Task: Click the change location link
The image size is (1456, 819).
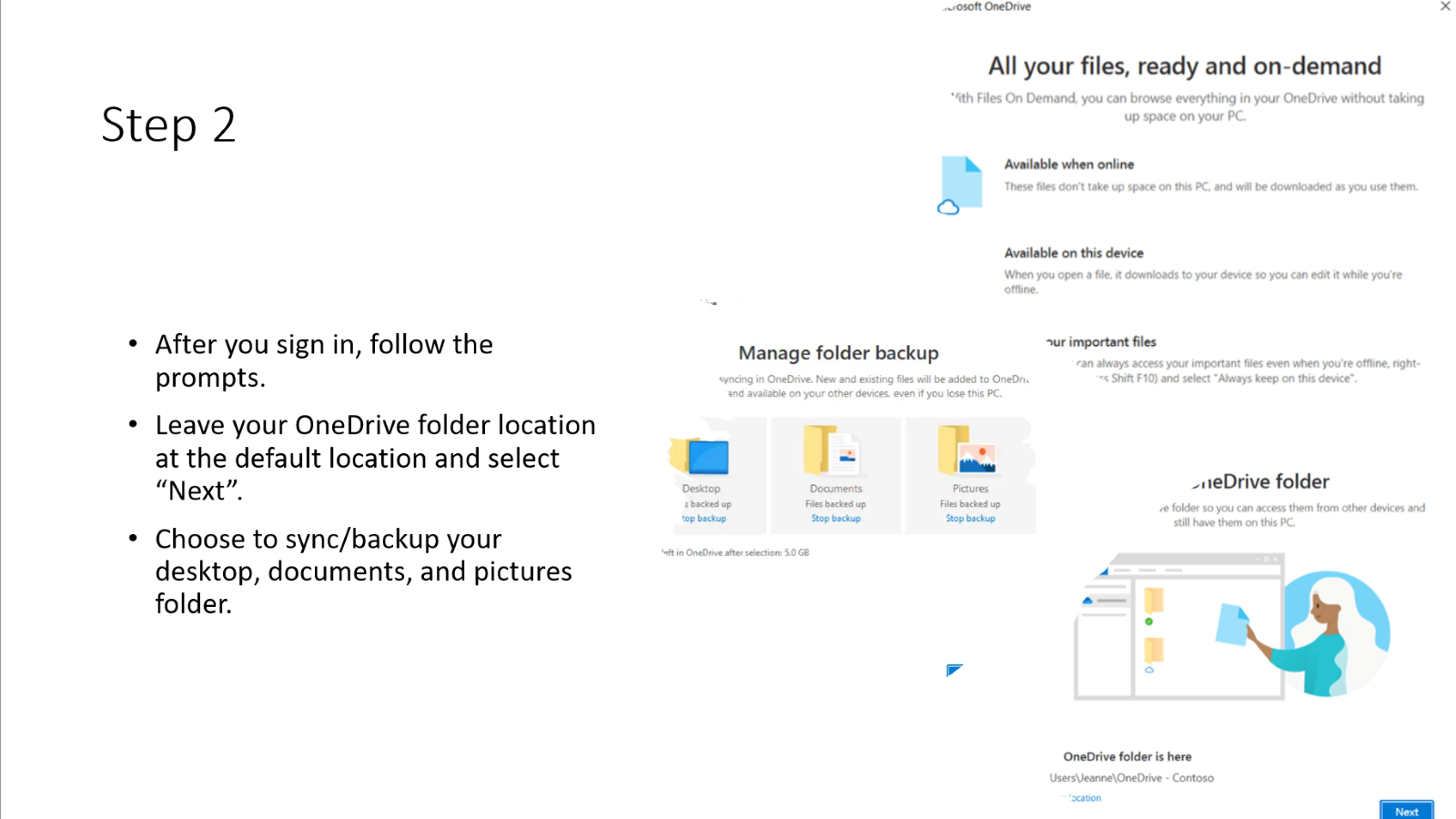Action: tap(1084, 798)
